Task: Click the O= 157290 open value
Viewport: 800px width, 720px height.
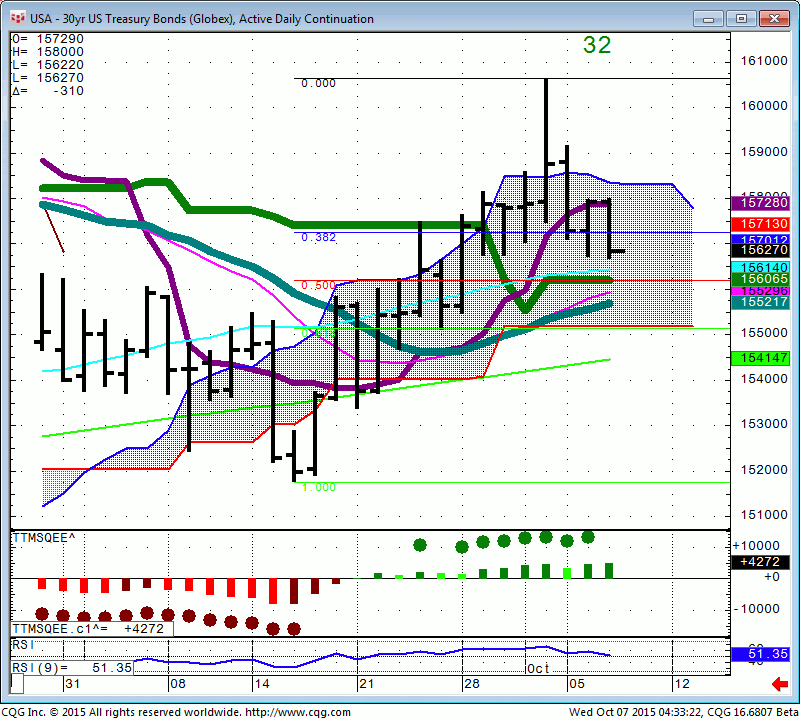Action: [x=47, y=39]
